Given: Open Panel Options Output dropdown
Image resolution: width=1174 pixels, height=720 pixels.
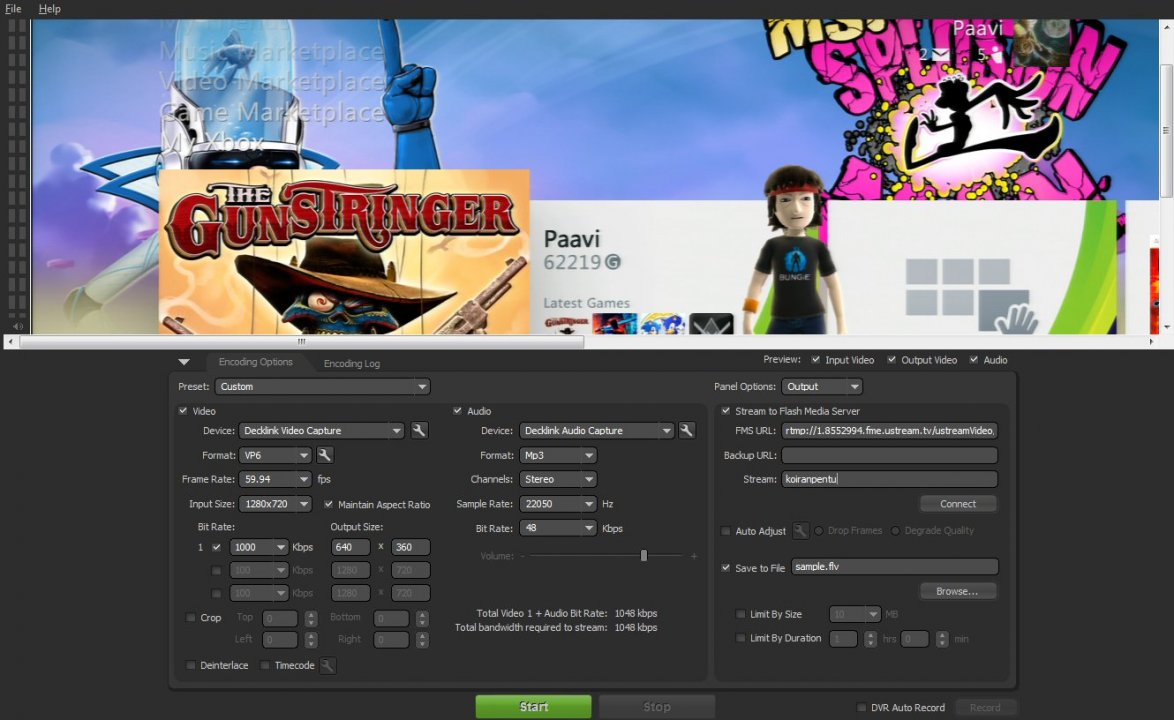Looking at the screenshot, I should pyautogui.click(x=822, y=387).
